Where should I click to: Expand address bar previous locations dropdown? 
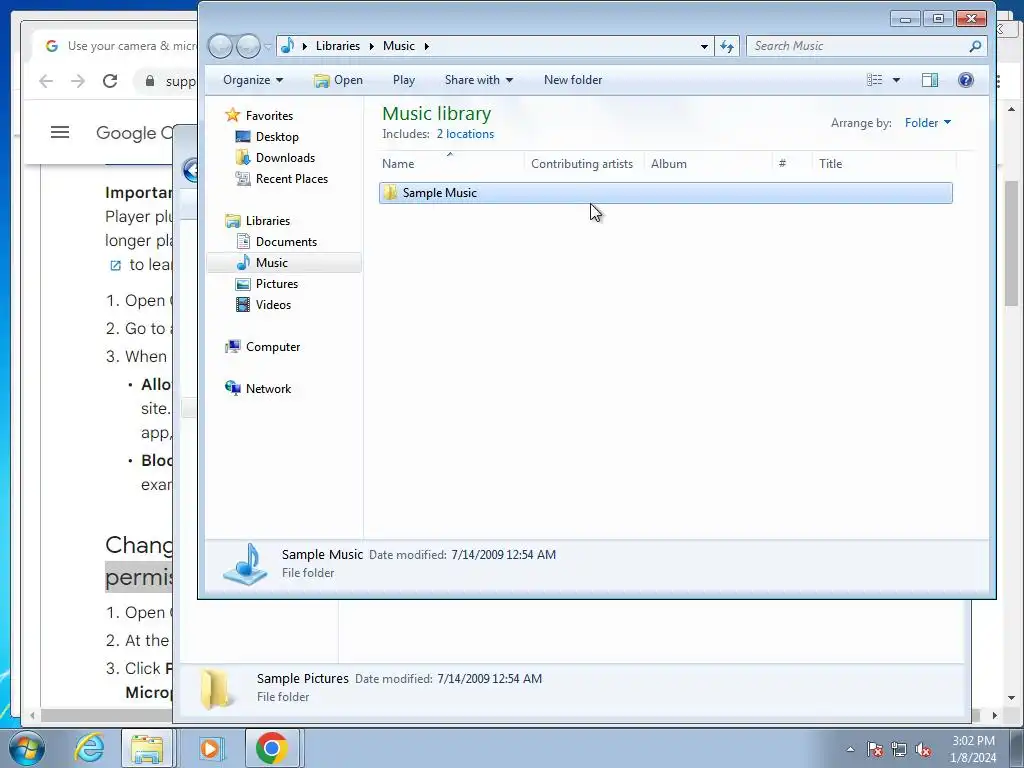click(x=704, y=46)
